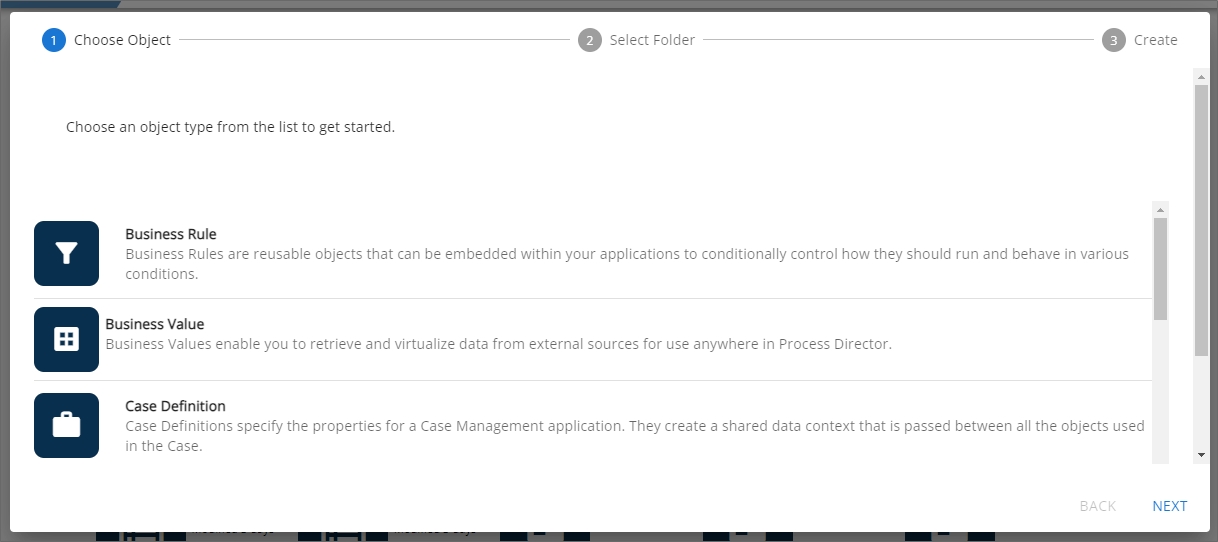
Task: Go to the Create step
Action: (1155, 40)
